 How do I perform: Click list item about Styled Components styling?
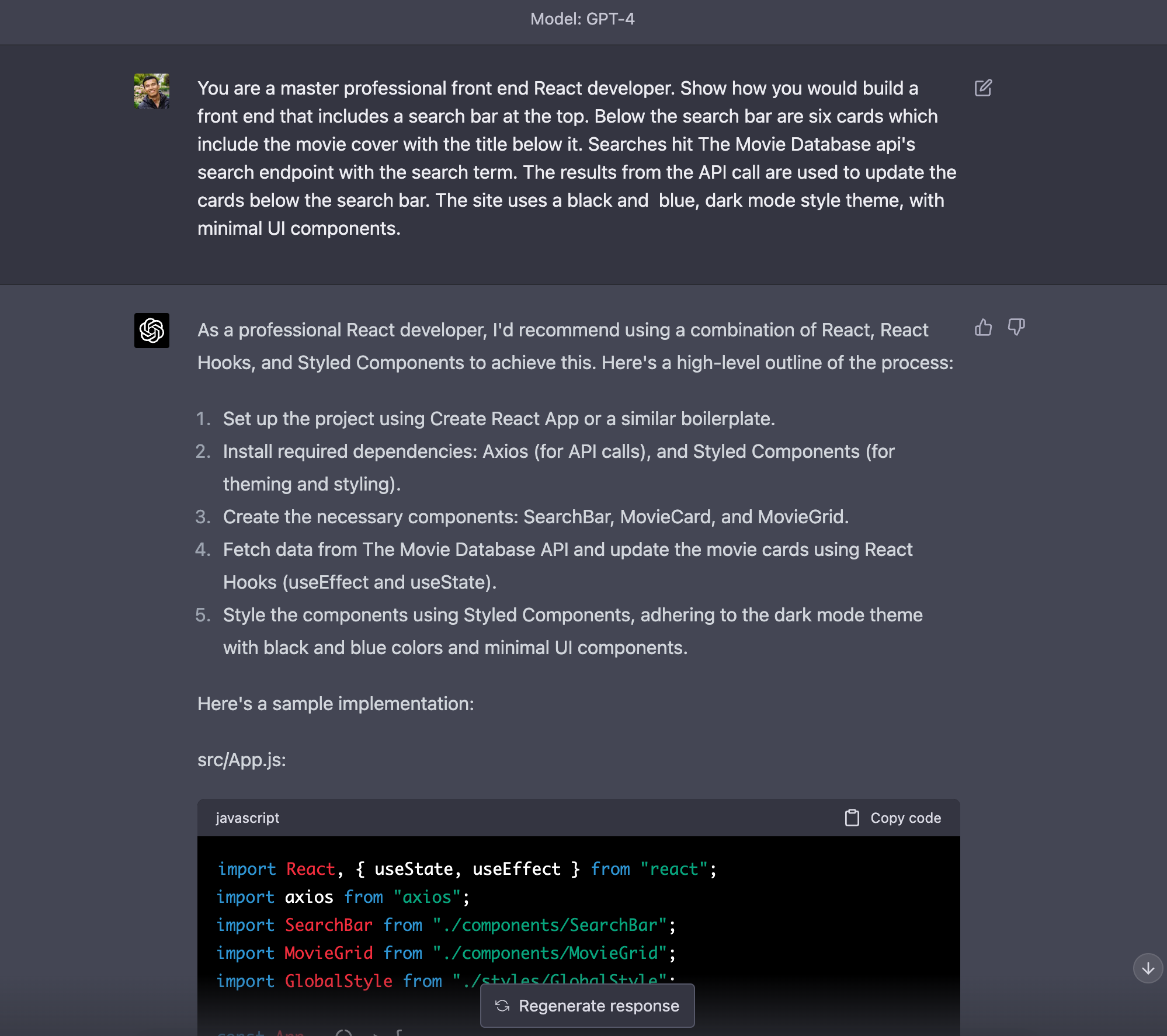[572, 631]
